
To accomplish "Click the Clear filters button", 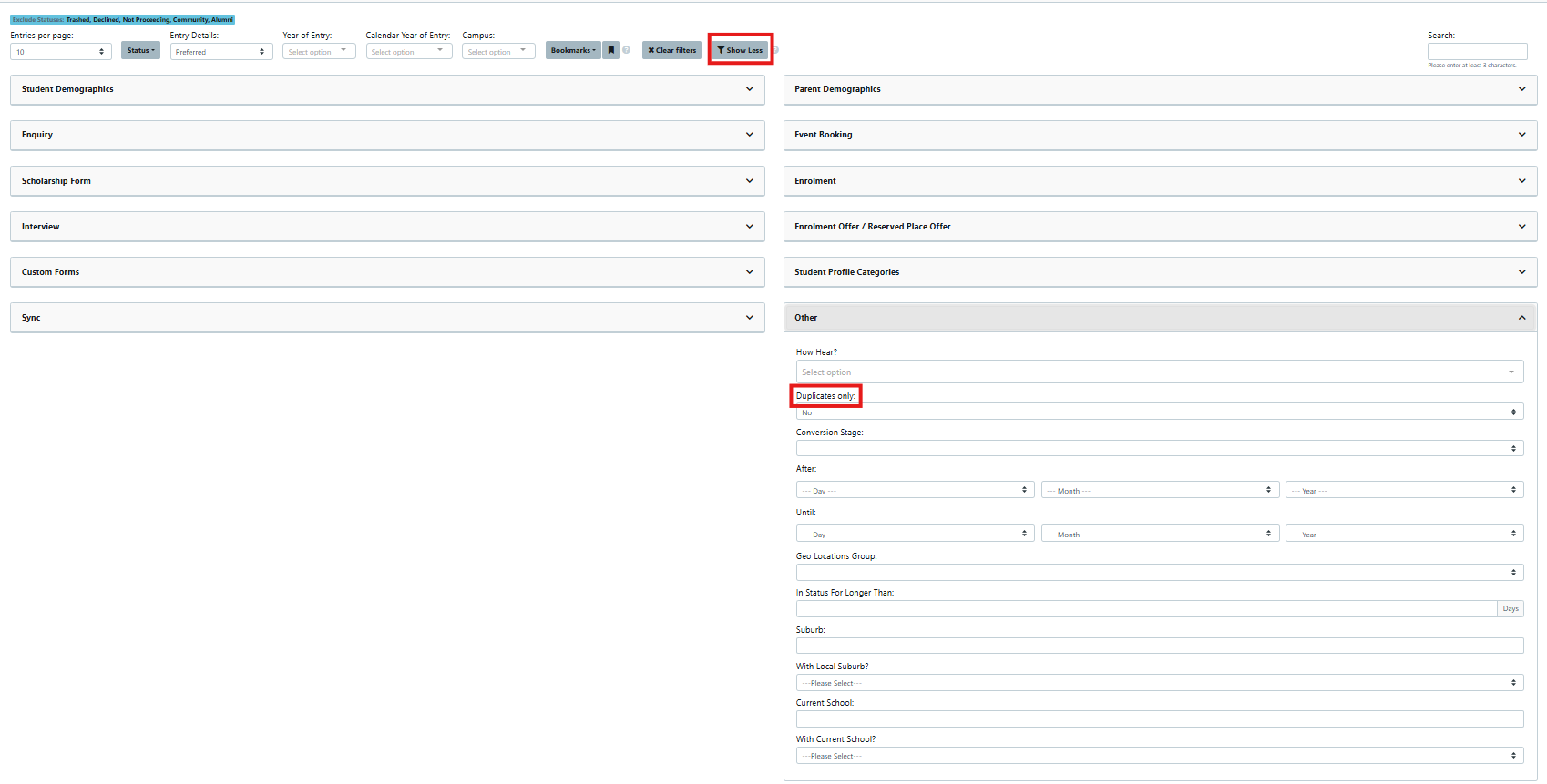I will point(671,50).
